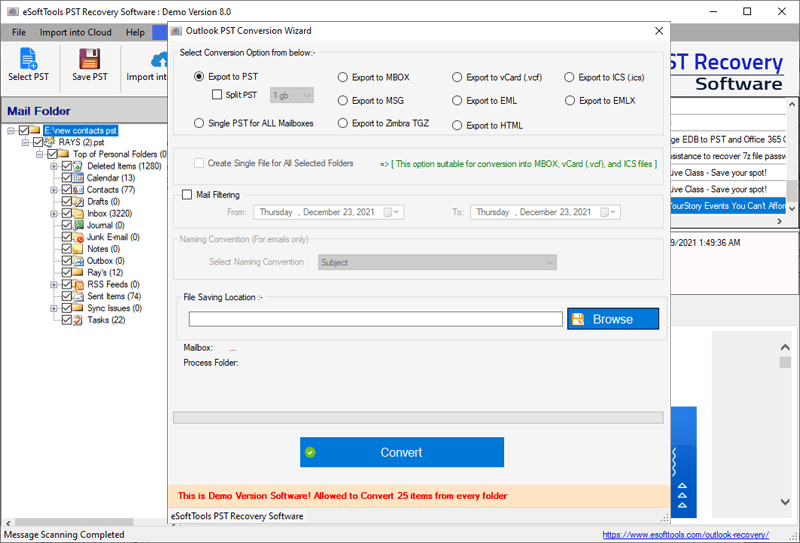Collapse the RAYS (2).pst tree node

tap(26, 142)
